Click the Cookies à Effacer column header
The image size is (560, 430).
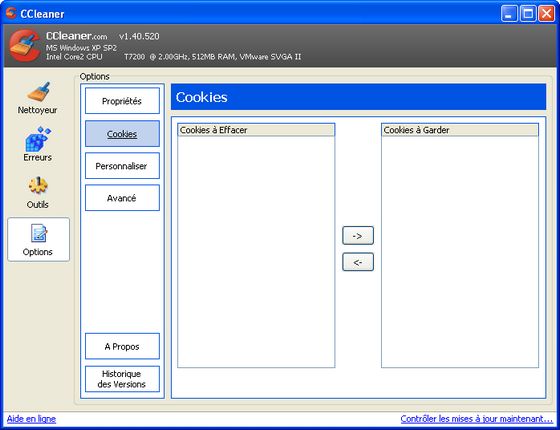256,130
